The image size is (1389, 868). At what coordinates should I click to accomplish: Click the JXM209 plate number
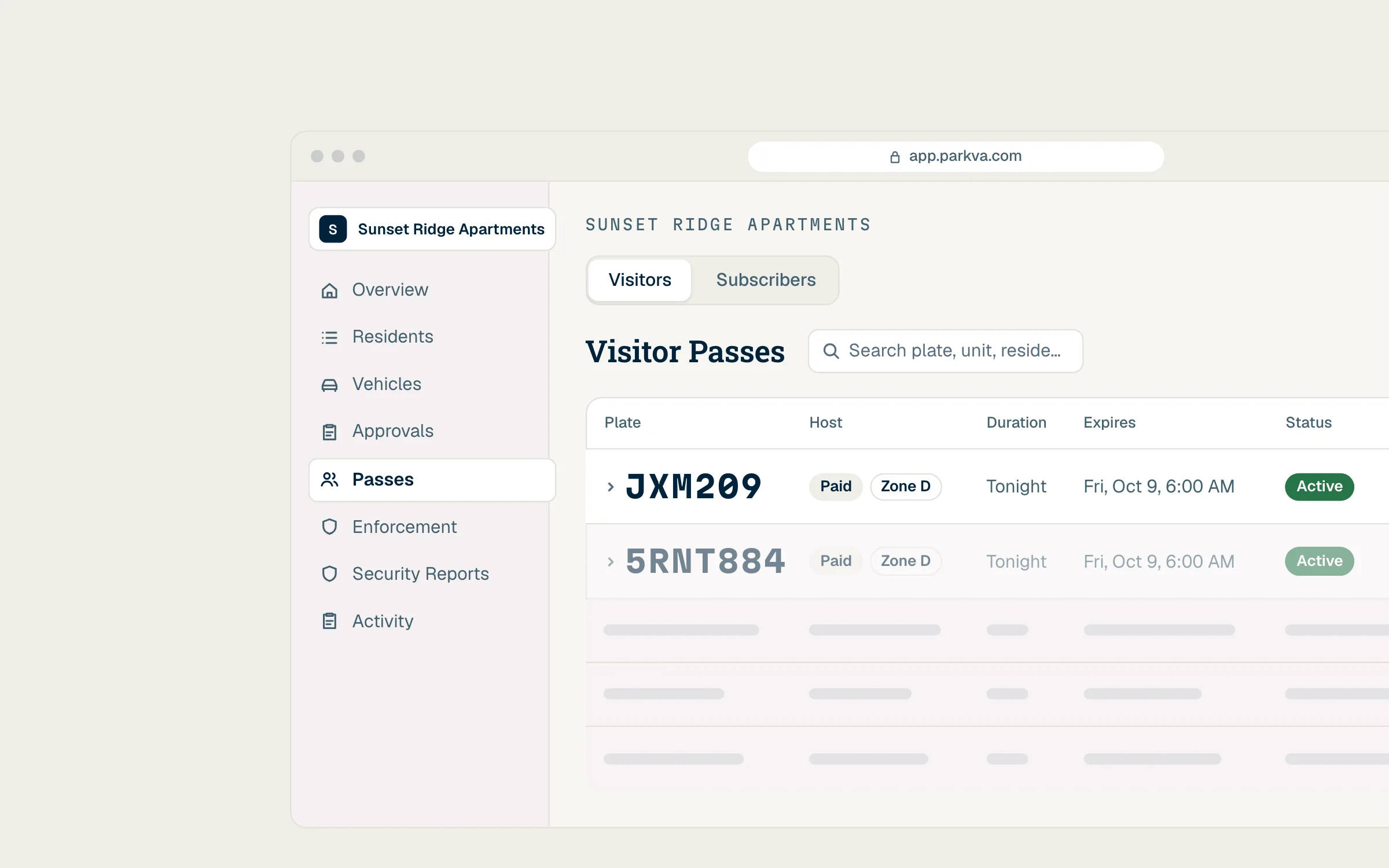point(693,487)
